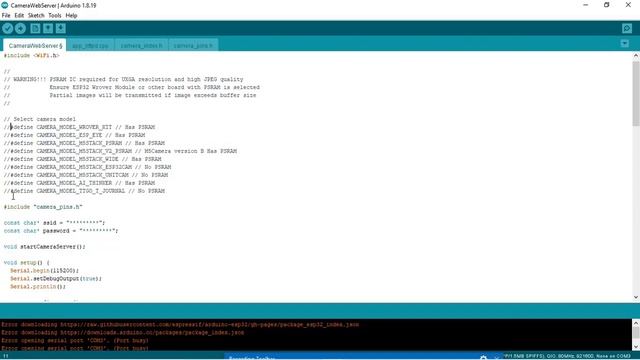This screenshot has height=360, width=640.
Task: Save the sketch with the Save icon
Action: point(60,28)
